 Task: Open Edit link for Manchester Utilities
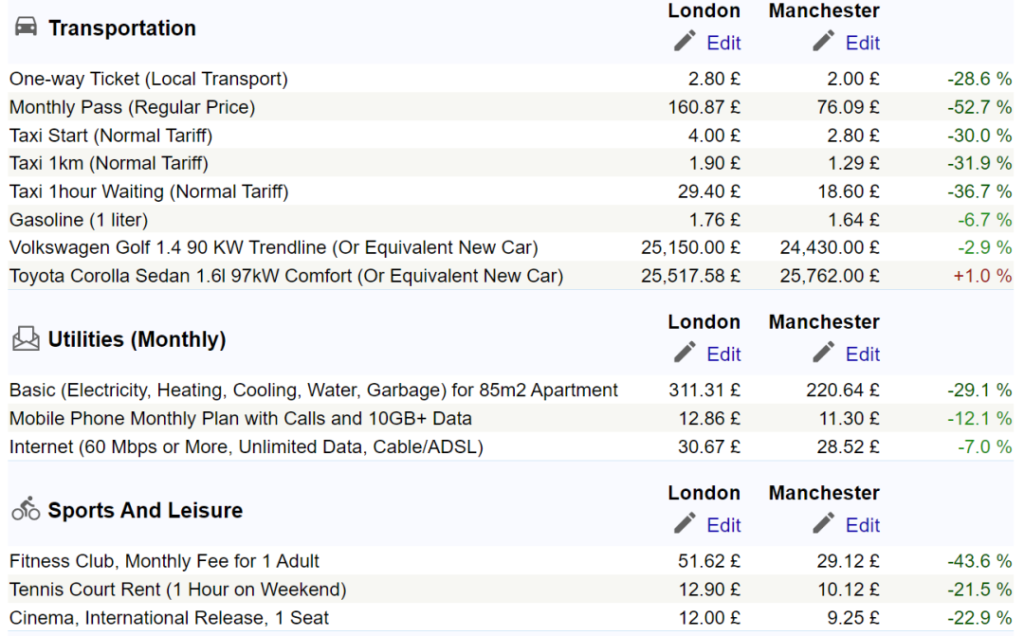tap(862, 354)
